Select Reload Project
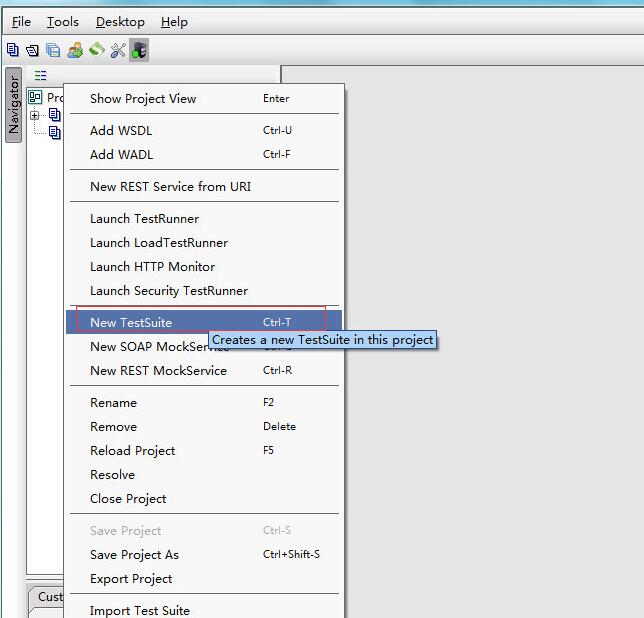 tap(204, 450)
